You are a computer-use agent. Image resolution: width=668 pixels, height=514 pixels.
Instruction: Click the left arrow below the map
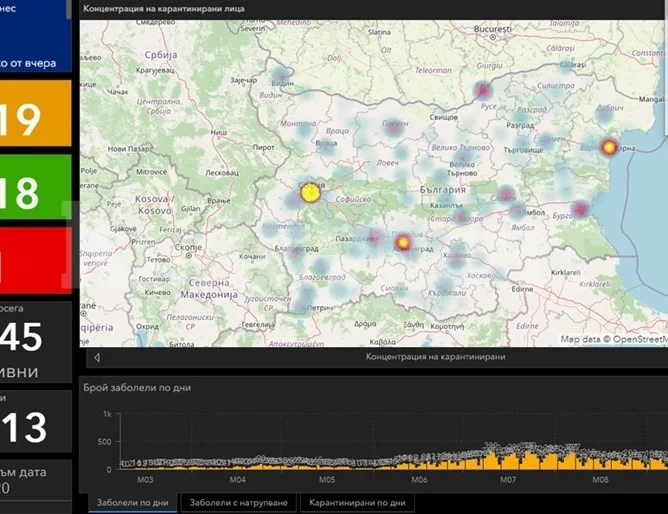[97, 358]
